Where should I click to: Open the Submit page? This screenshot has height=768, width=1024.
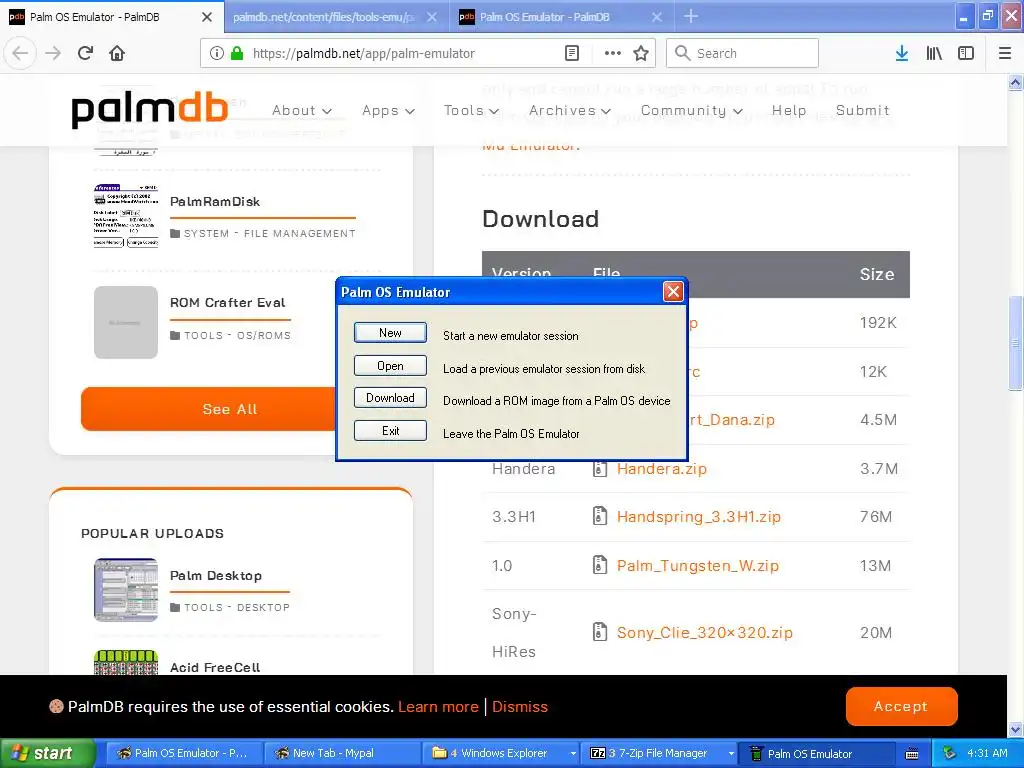click(862, 110)
